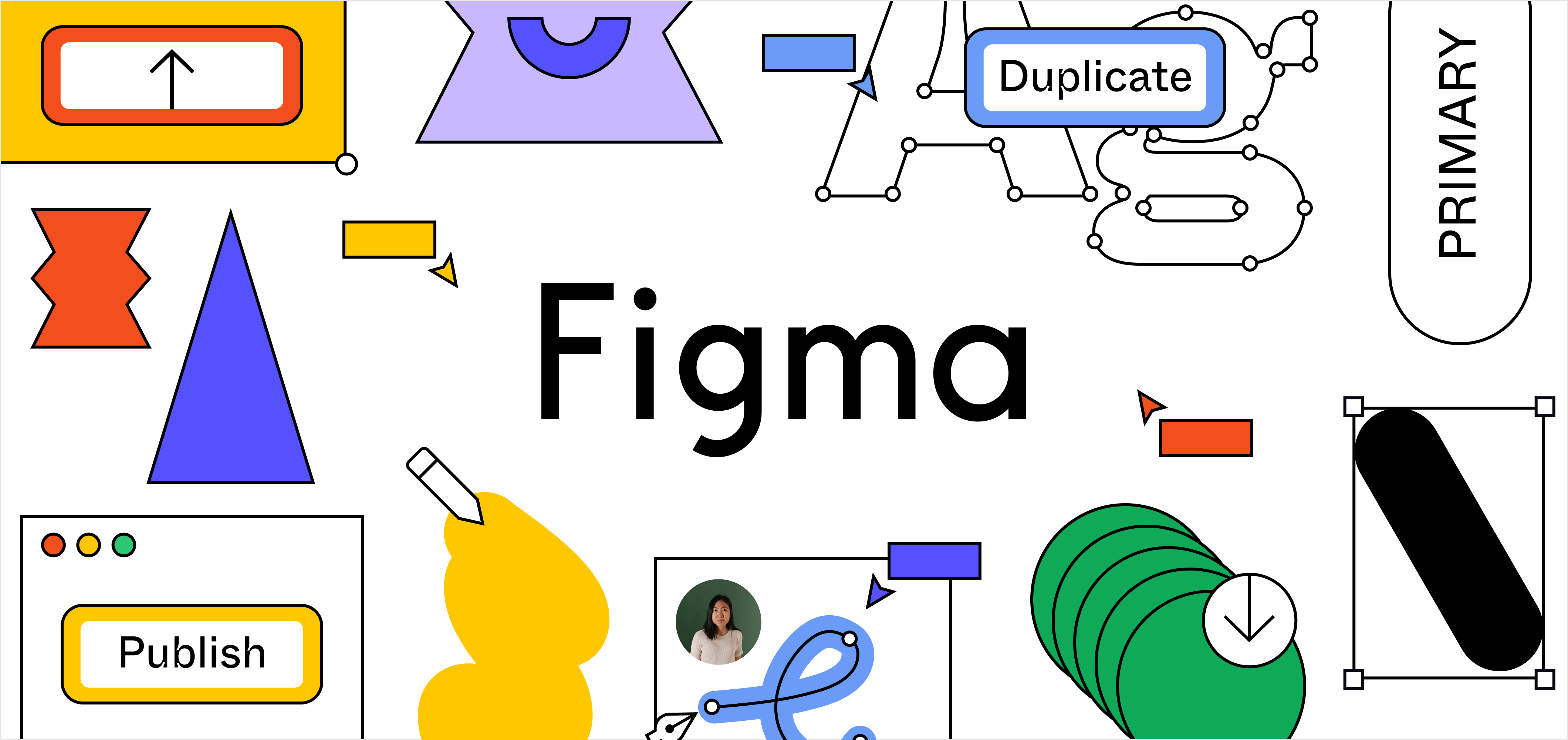Click the Duplicate button element
The image size is (1568, 740).
coord(1080,80)
